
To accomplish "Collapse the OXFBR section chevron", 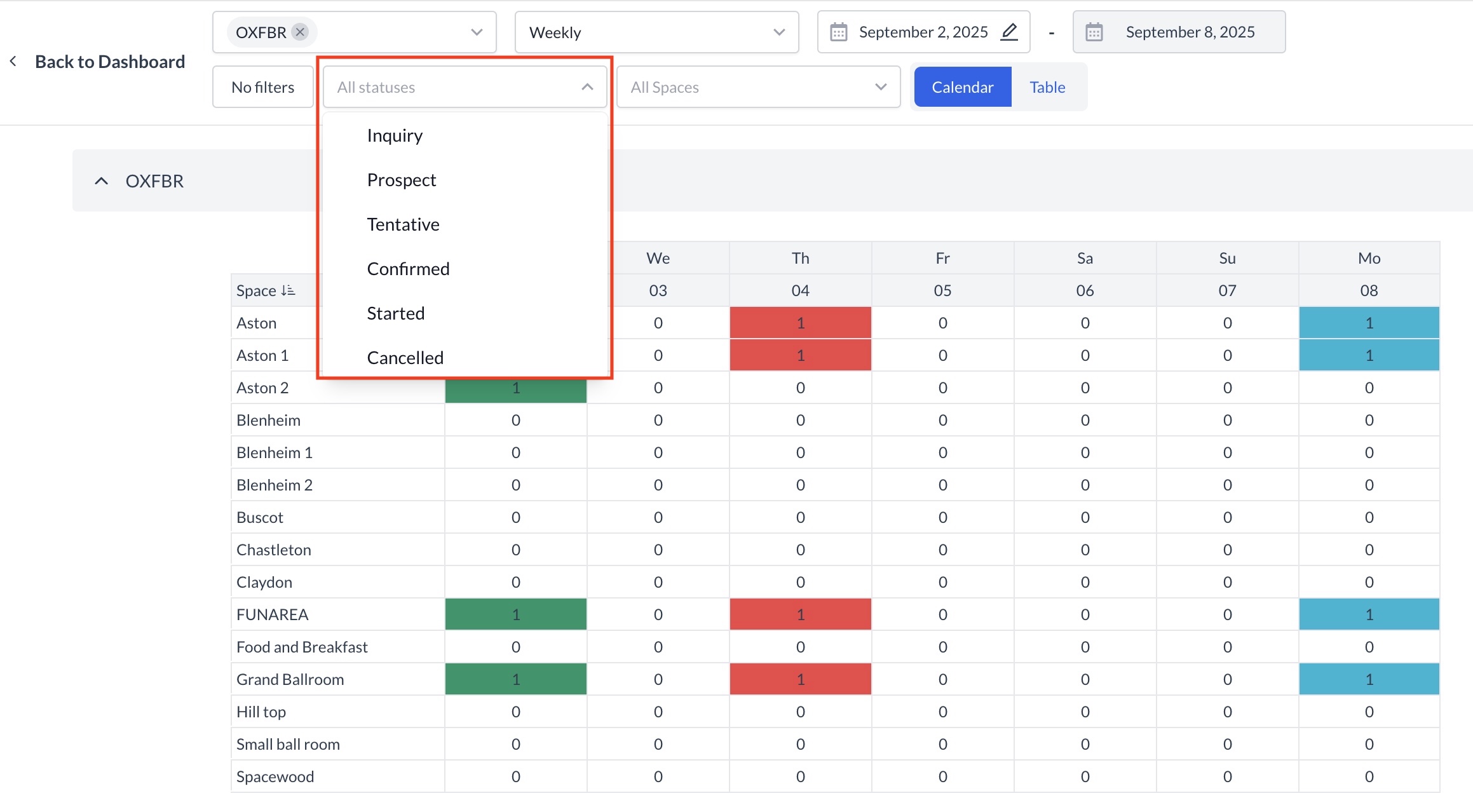I will coord(101,181).
